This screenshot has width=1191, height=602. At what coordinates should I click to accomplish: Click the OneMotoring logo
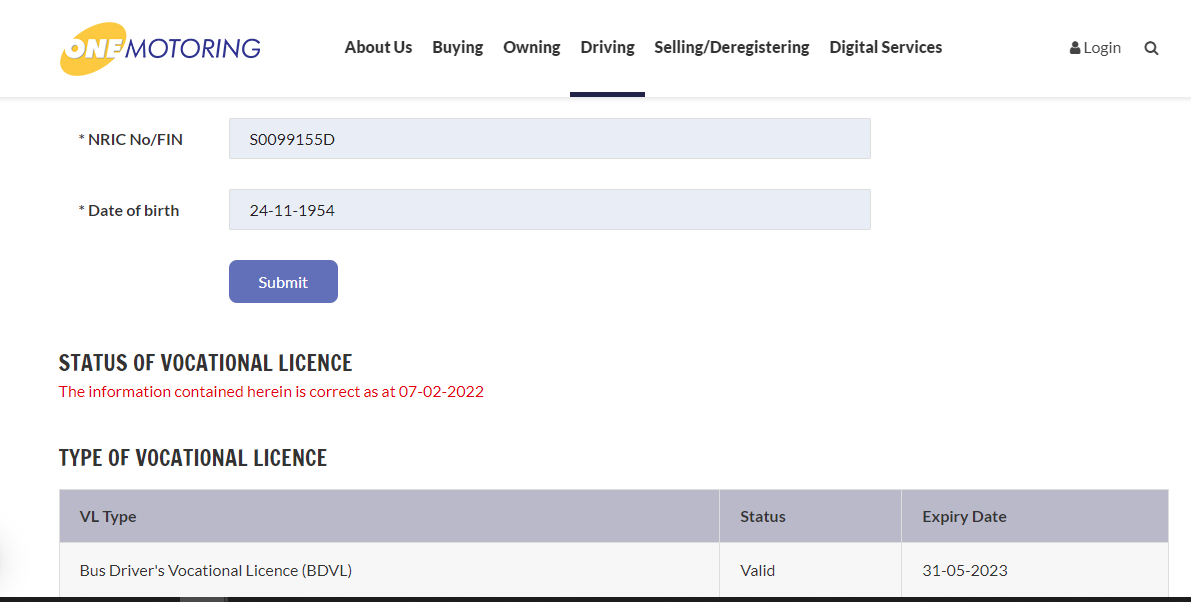pyautogui.click(x=160, y=48)
